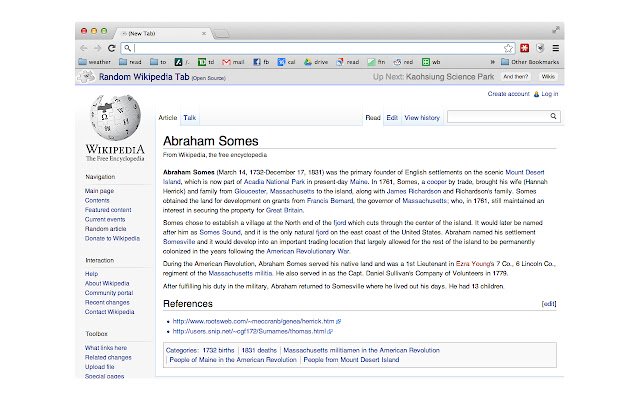Open the Other Bookmarks folder
This screenshot has height=400, width=640.
530,62
